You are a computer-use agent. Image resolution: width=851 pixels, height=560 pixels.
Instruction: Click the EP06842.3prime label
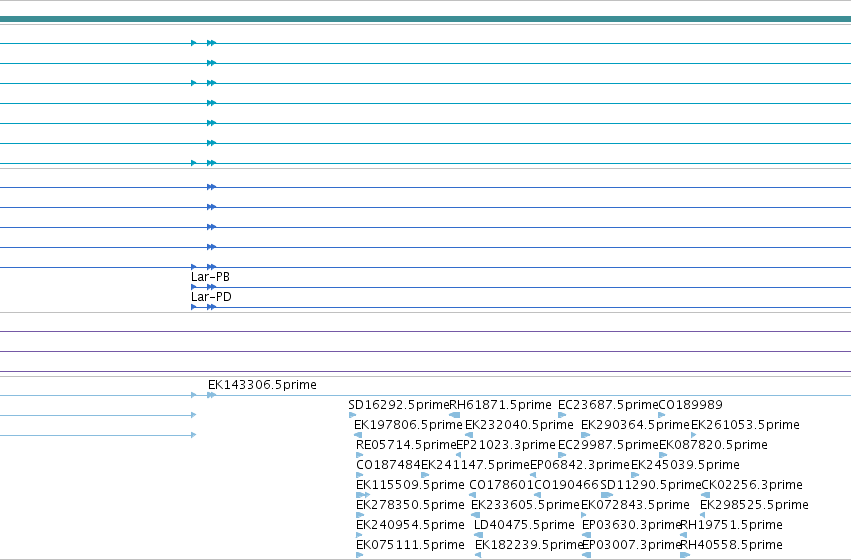pyautogui.click(x=580, y=465)
